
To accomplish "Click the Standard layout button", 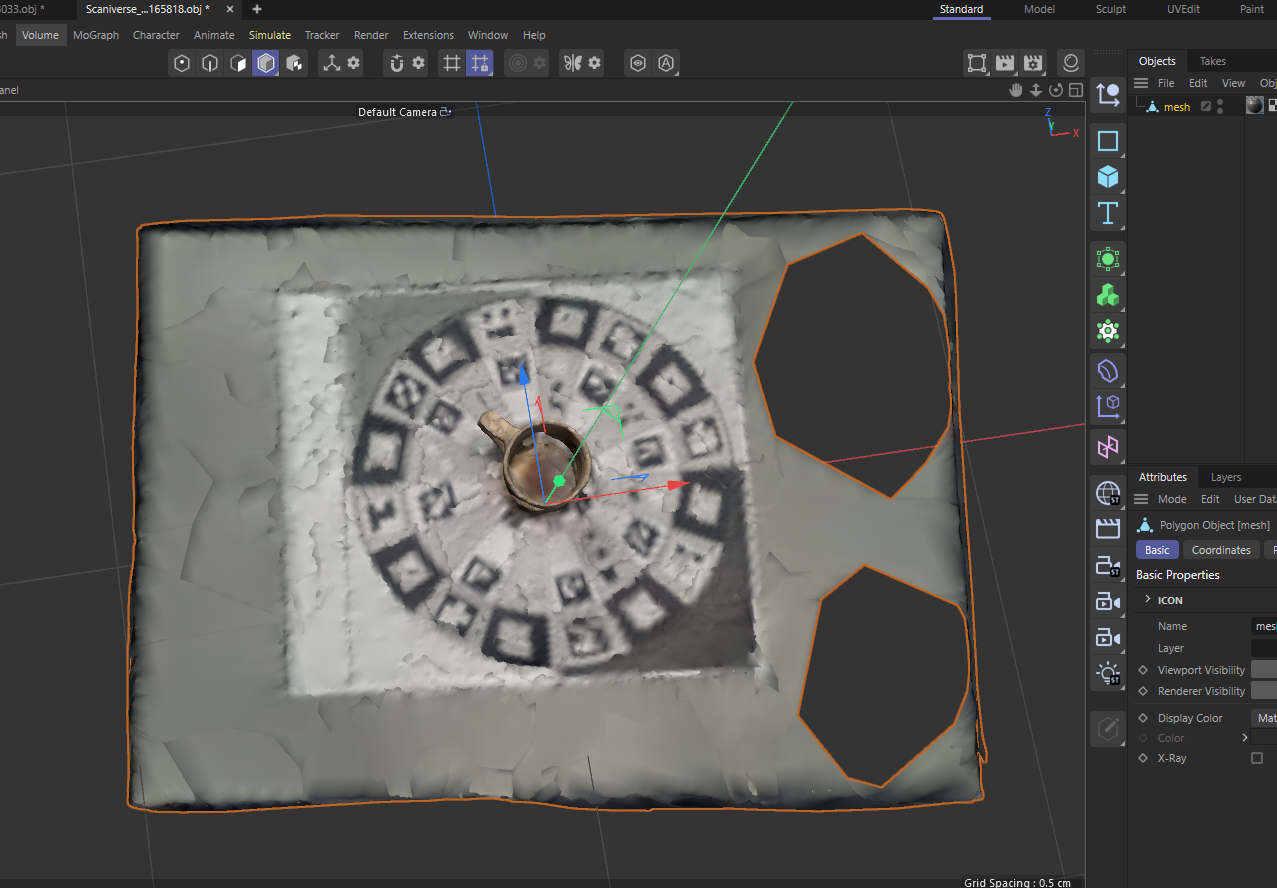I will pyautogui.click(x=961, y=9).
